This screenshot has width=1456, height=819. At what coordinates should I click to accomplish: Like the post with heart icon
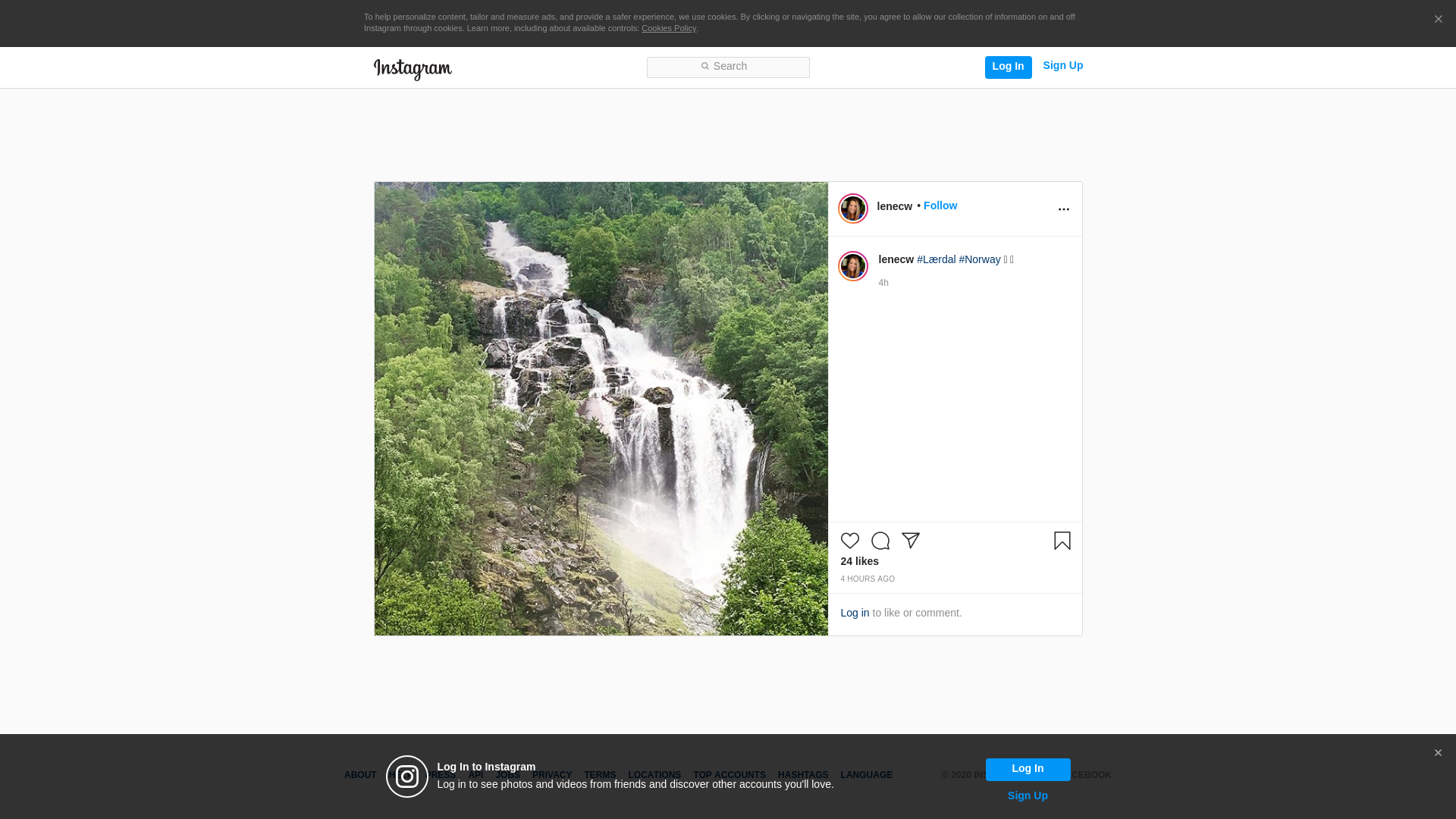pos(850,541)
